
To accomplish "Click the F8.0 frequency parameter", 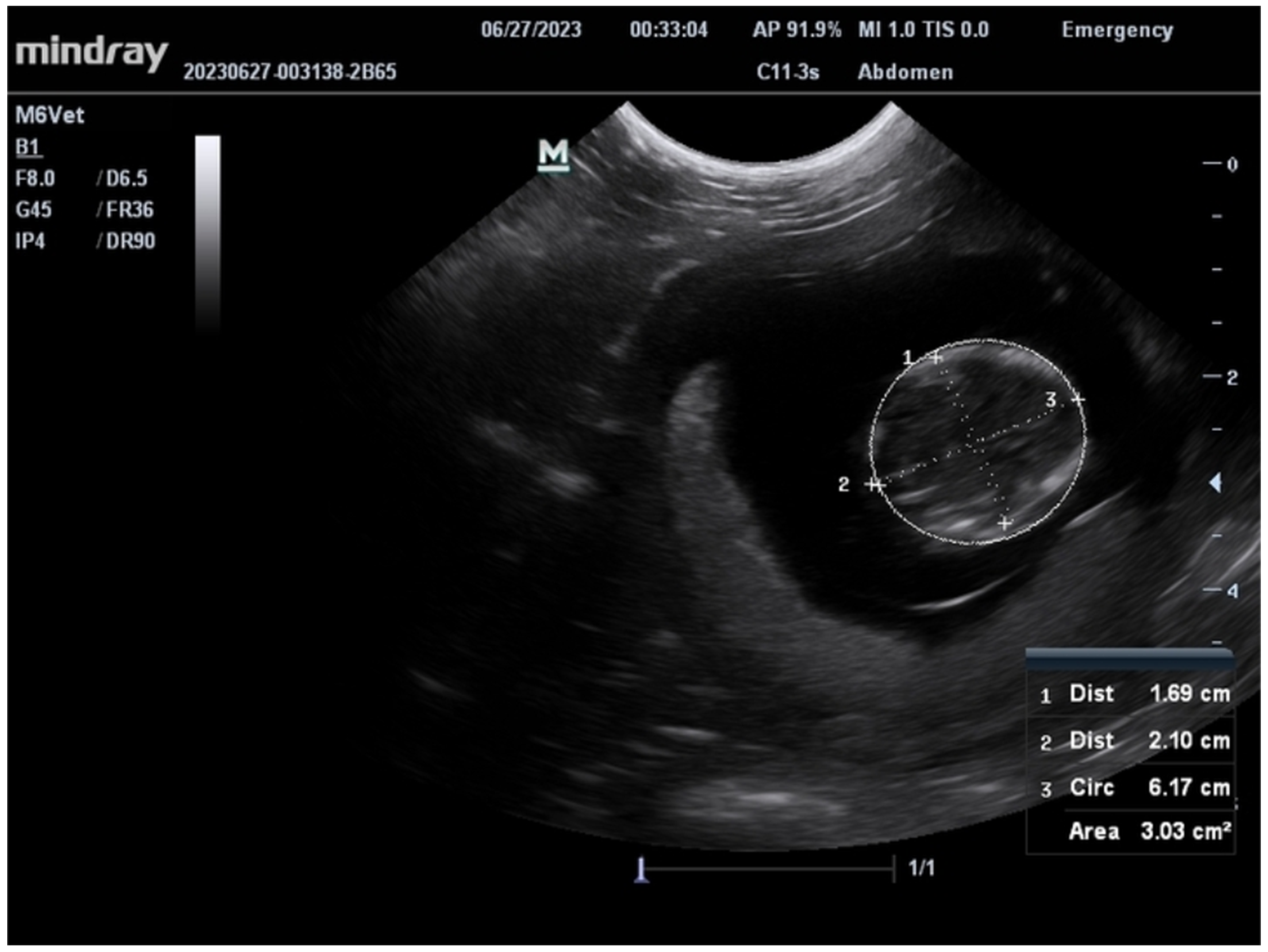I will (35, 179).
